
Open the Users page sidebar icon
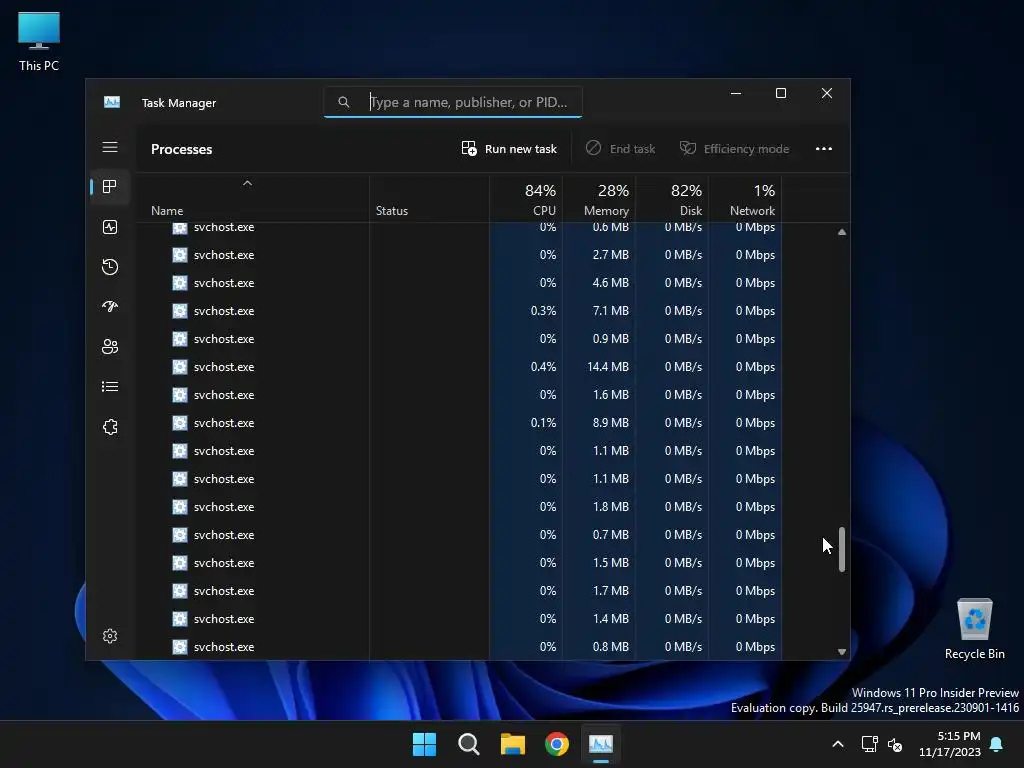coord(110,346)
